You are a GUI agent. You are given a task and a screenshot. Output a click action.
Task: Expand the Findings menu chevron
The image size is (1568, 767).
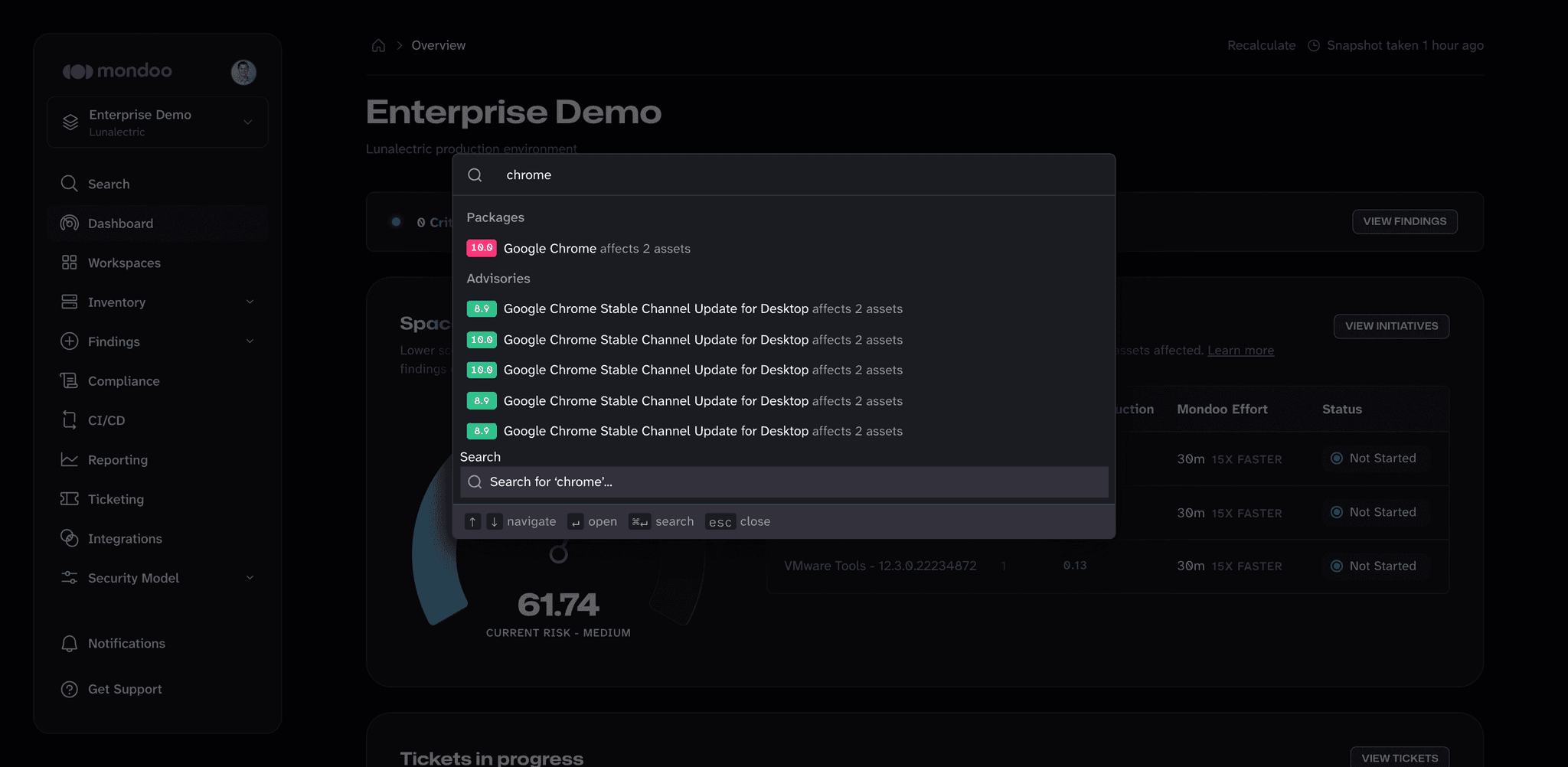[x=250, y=341]
